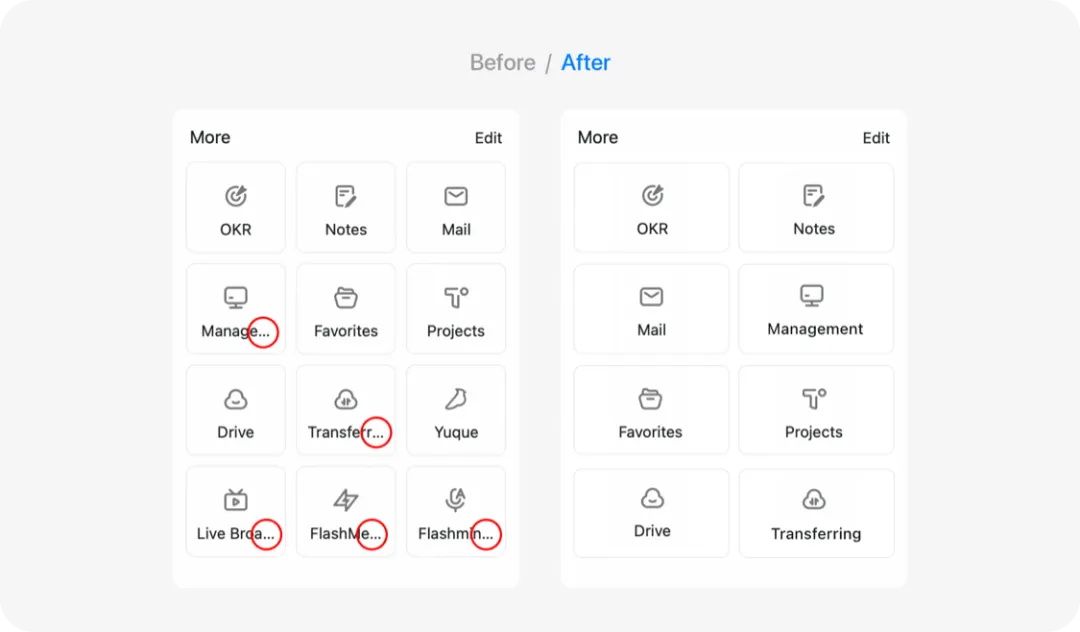Switch to the After tab
The height and width of the screenshot is (632, 1080).
[x=585, y=63]
